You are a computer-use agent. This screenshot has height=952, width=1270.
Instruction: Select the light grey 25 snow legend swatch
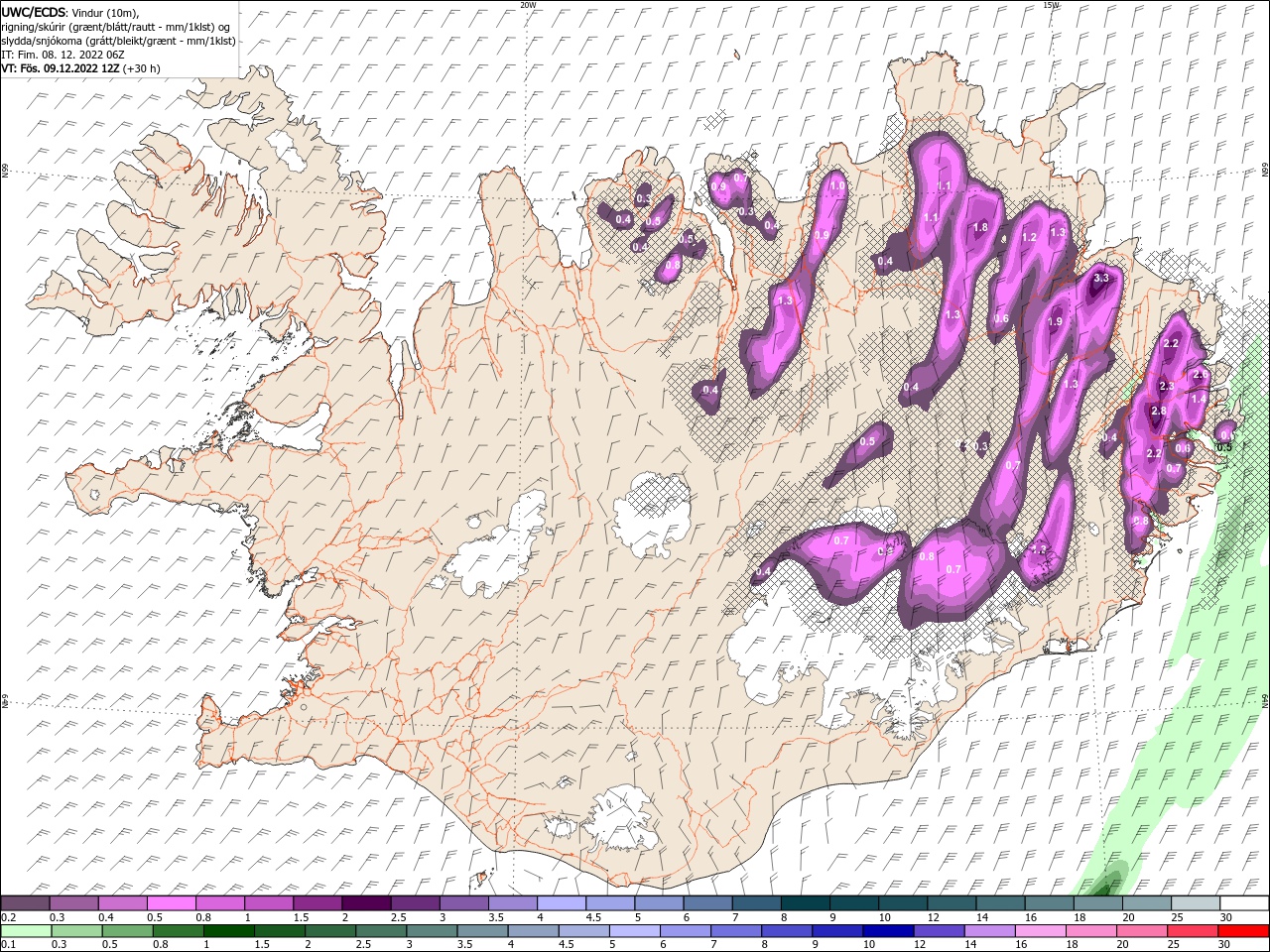1195,903
